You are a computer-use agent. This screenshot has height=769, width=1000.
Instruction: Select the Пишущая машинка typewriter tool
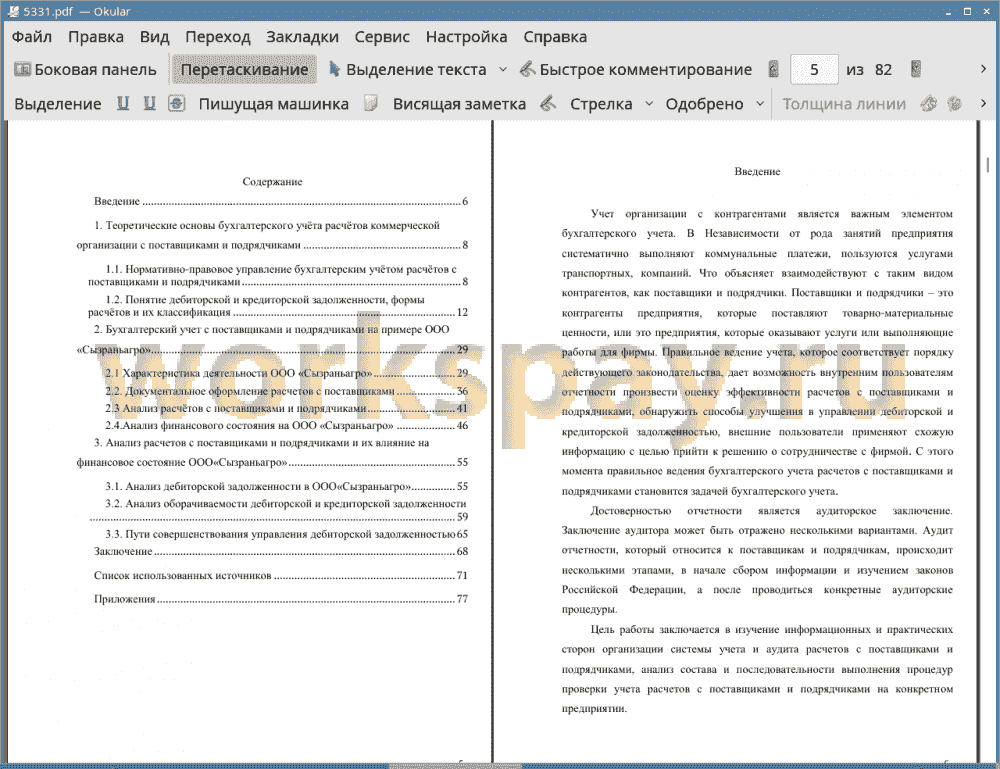point(274,104)
